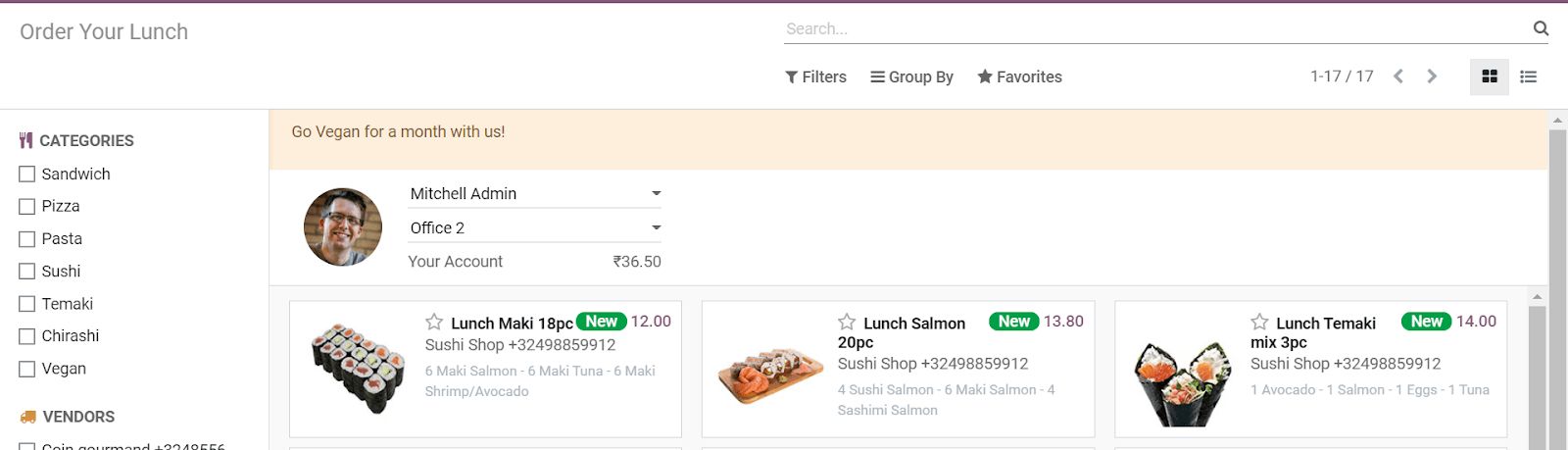This screenshot has width=1568, height=450.
Task: Go to previous page of products
Action: click(1398, 76)
